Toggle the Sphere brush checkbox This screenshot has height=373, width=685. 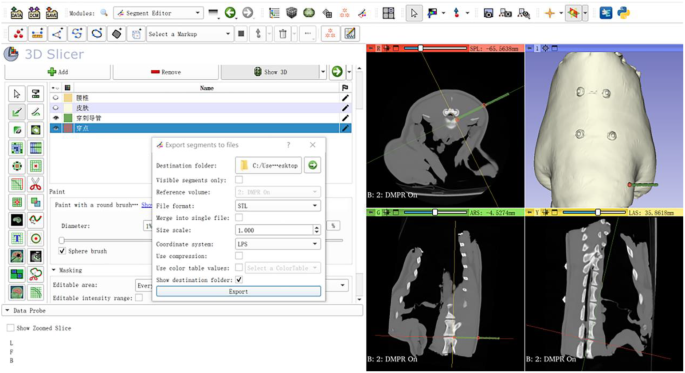tap(62, 251)
